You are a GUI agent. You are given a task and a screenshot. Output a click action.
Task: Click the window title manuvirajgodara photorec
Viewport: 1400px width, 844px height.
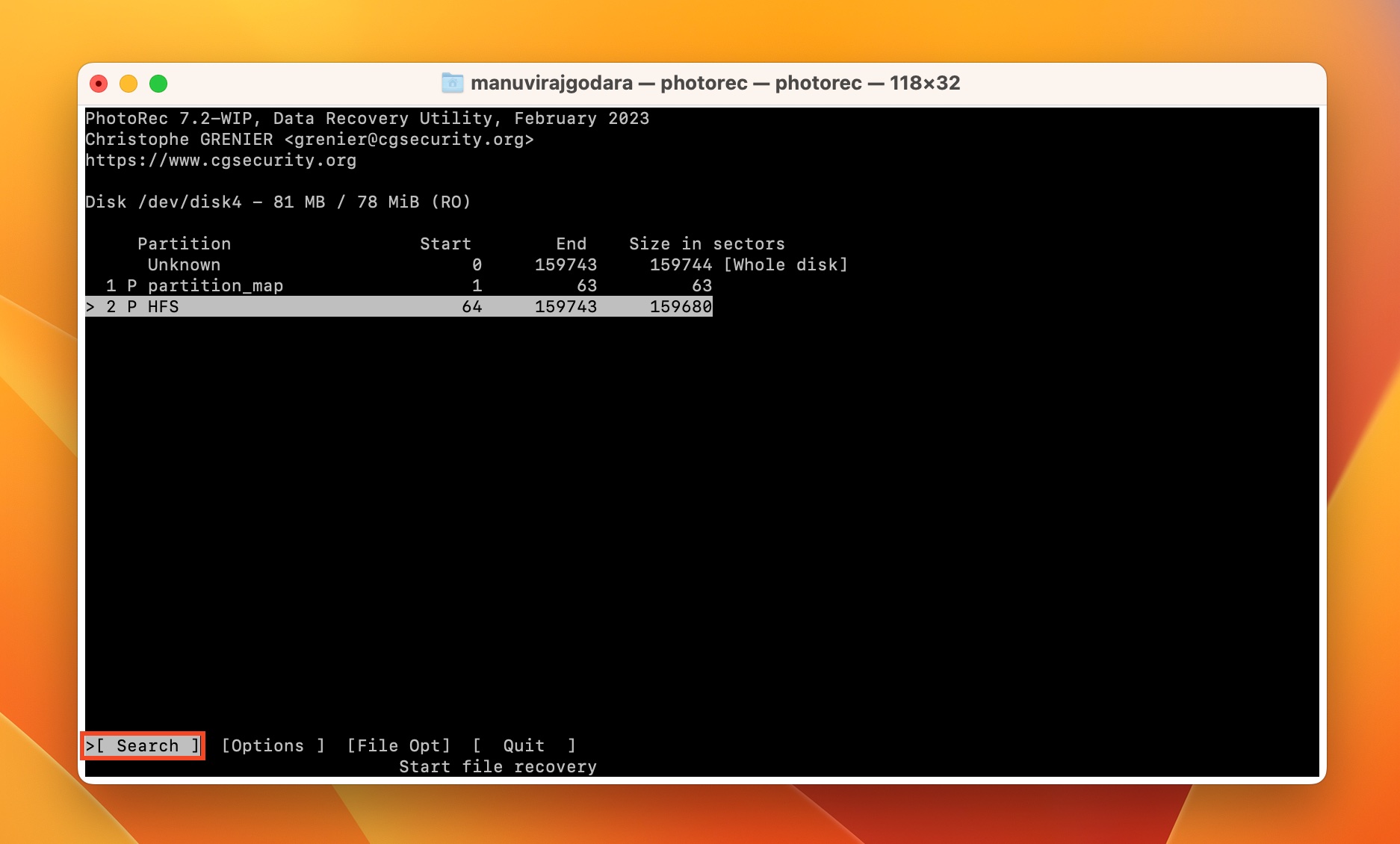tap(715, 83)
